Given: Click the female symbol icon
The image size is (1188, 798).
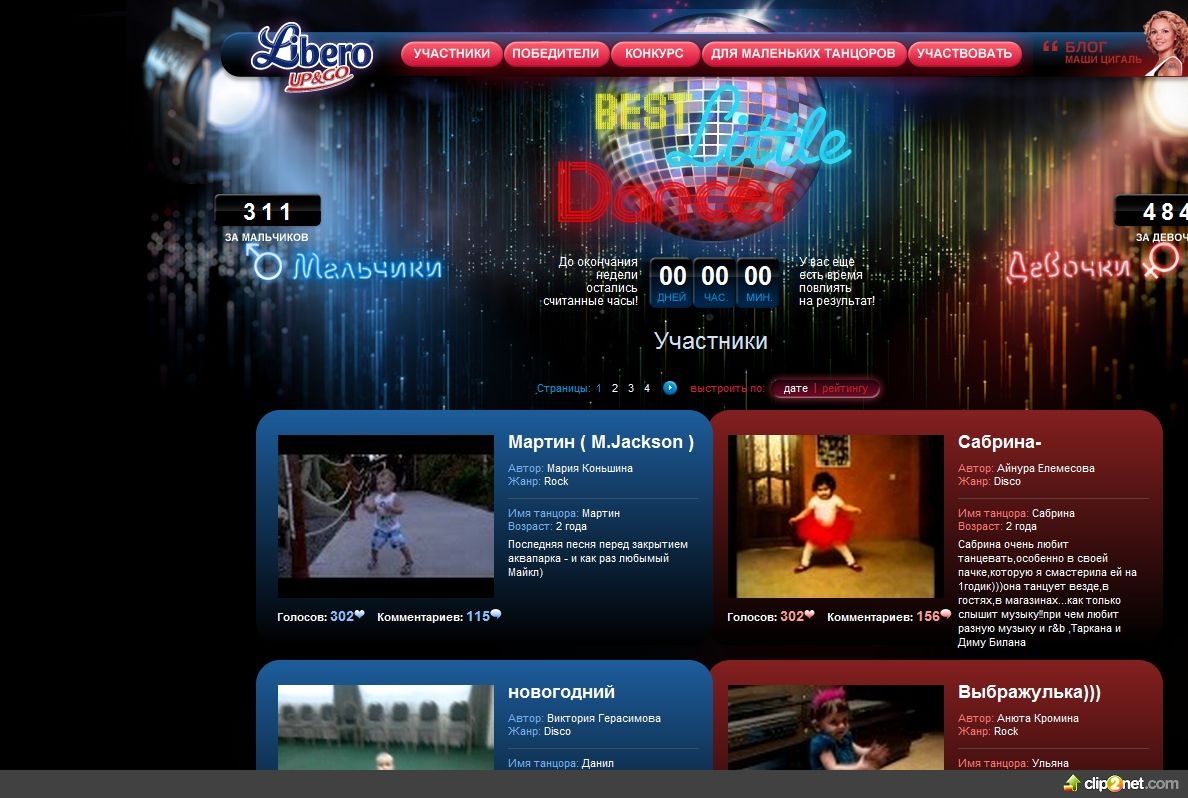Looking at the screenshot, I should [x=1162, y=261].
